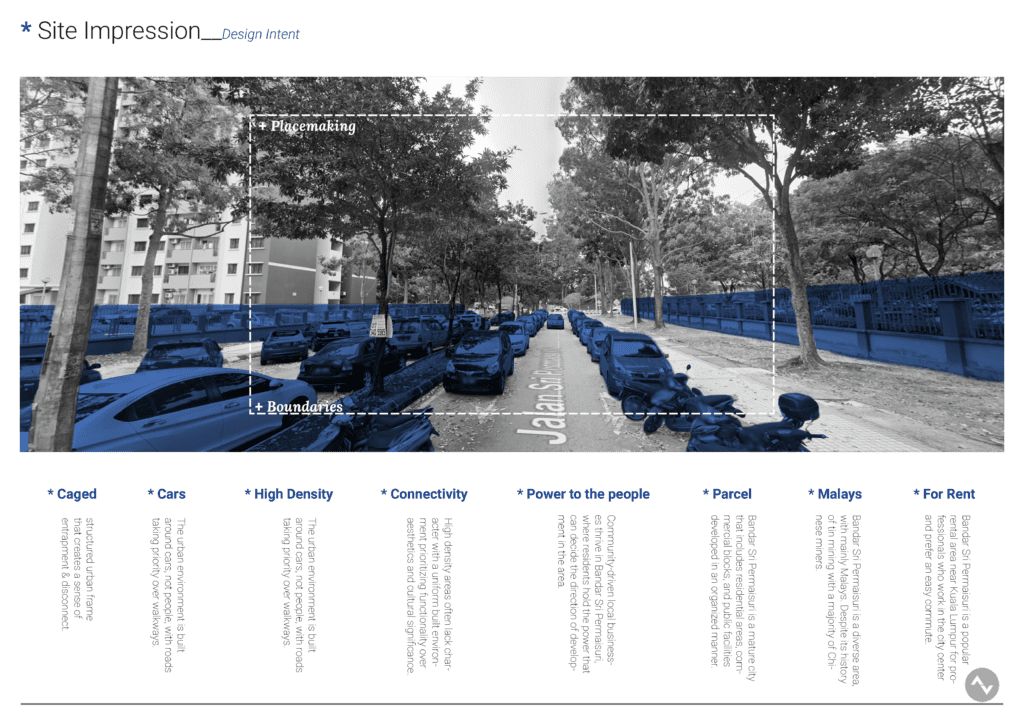The width and height of the screenshot is (1024, 724).
Task: Click the High Density heading
Action: [x=289, y=494]
